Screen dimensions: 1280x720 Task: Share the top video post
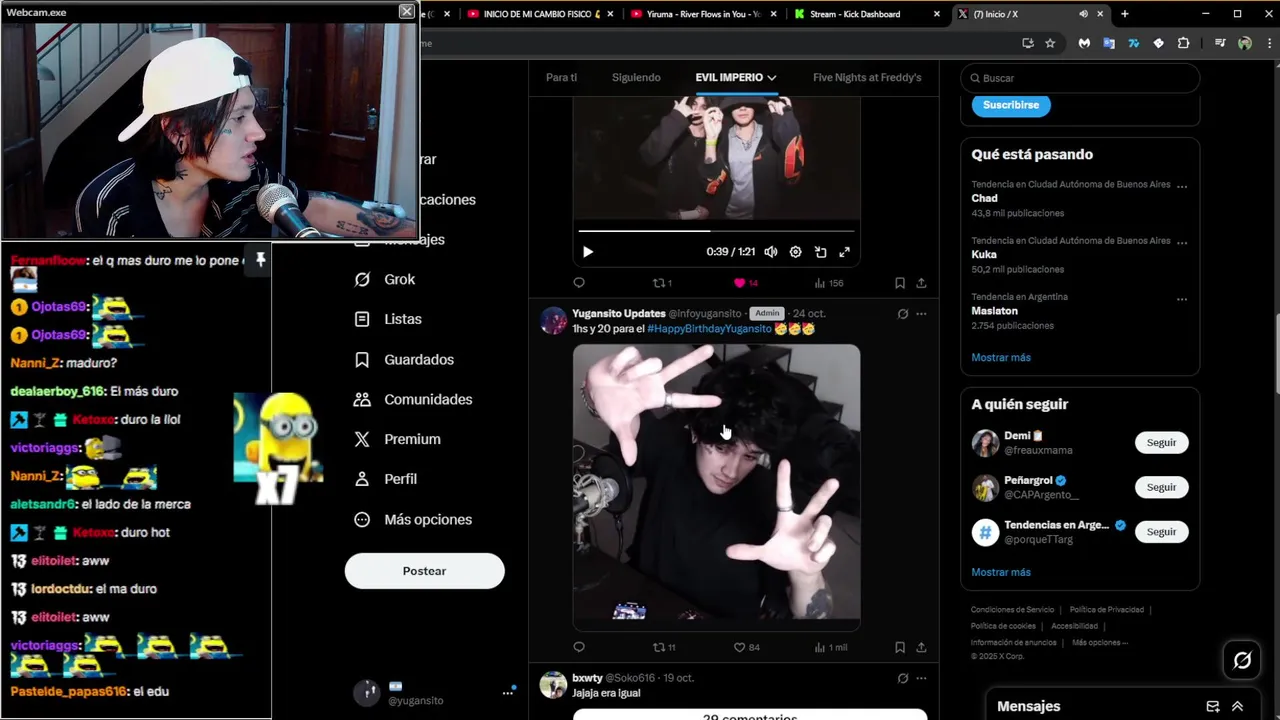coord(921,283)
